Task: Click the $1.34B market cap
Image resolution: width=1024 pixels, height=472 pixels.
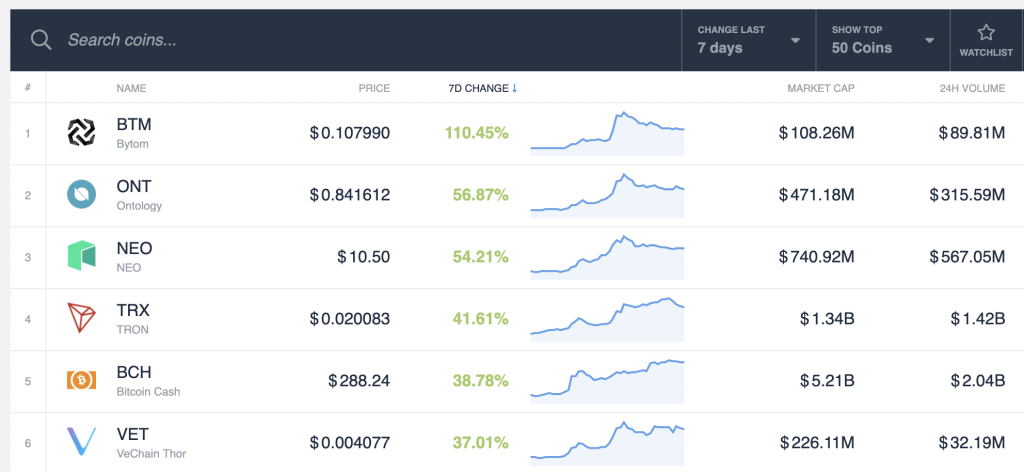Action: (x=827, y=319)
